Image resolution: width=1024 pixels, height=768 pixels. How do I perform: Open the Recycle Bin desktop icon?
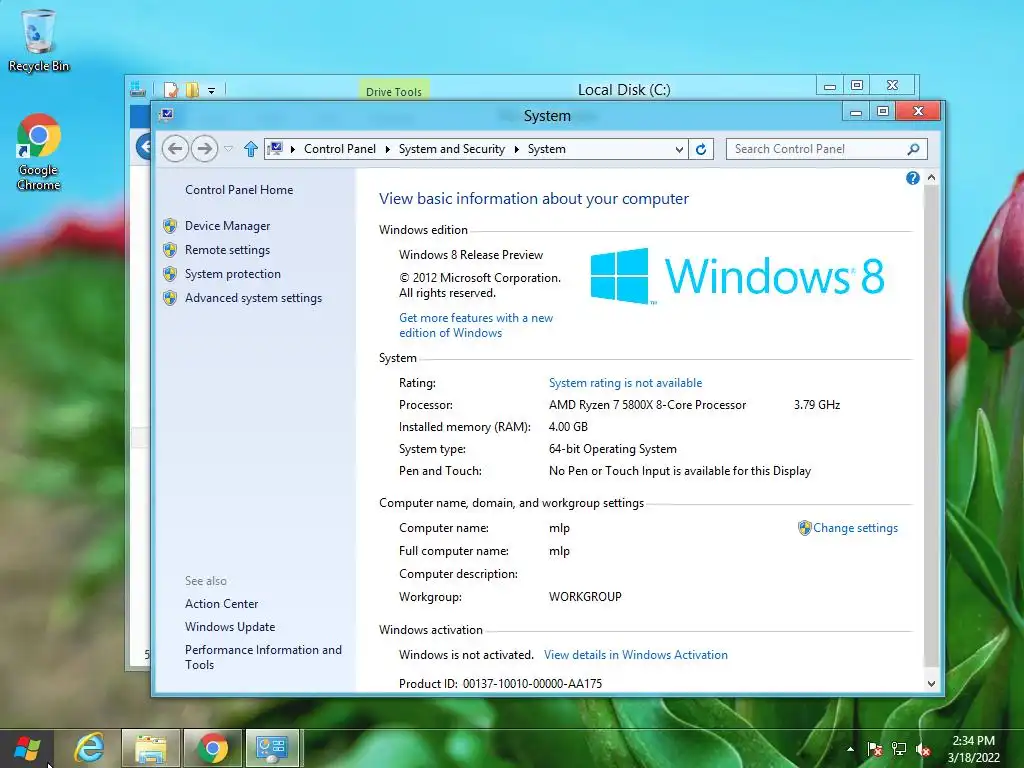39,40
